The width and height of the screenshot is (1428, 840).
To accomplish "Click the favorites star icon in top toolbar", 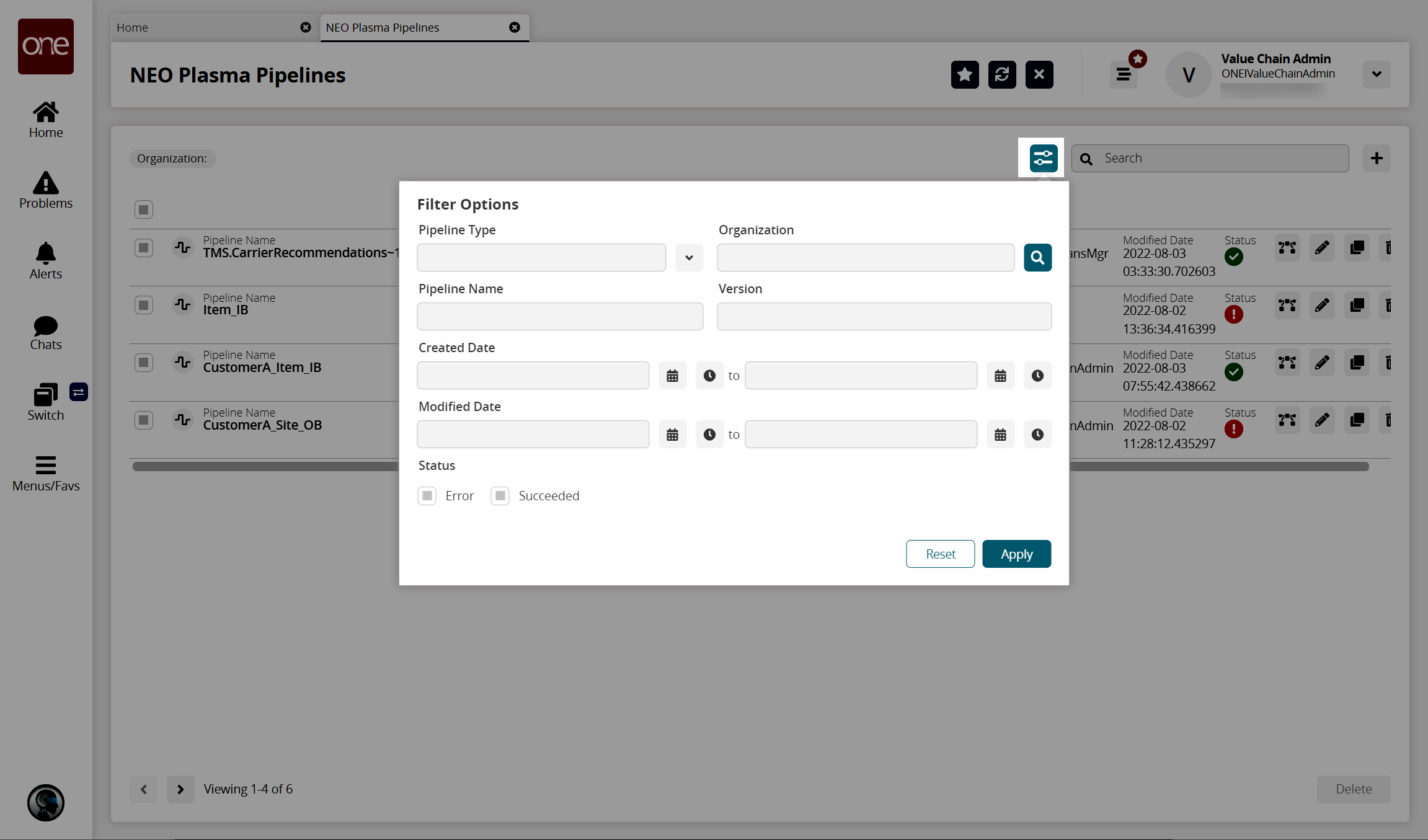I will pos(964,74).
